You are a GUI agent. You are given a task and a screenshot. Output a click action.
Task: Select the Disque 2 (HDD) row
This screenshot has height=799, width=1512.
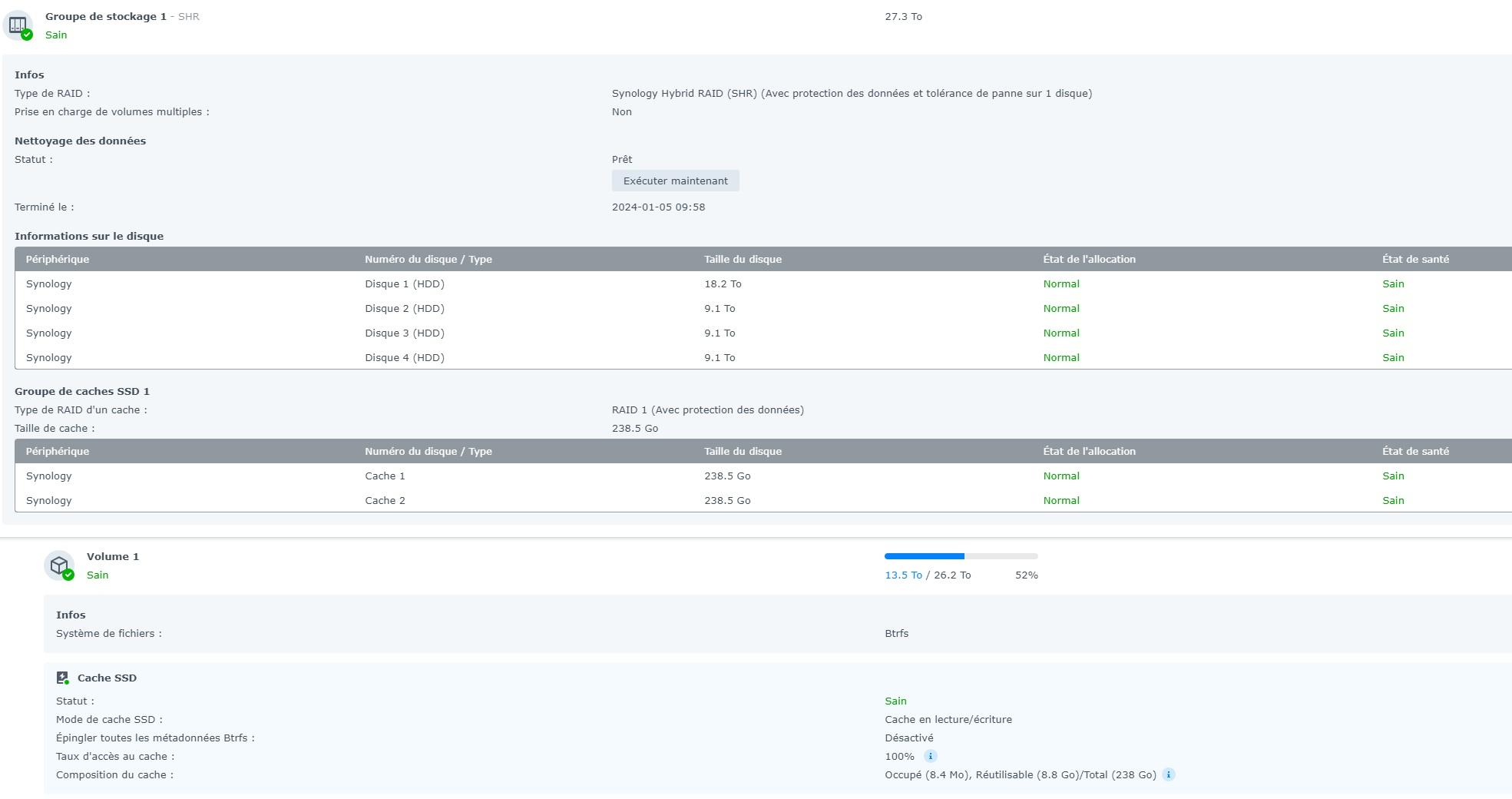point(763,308)
